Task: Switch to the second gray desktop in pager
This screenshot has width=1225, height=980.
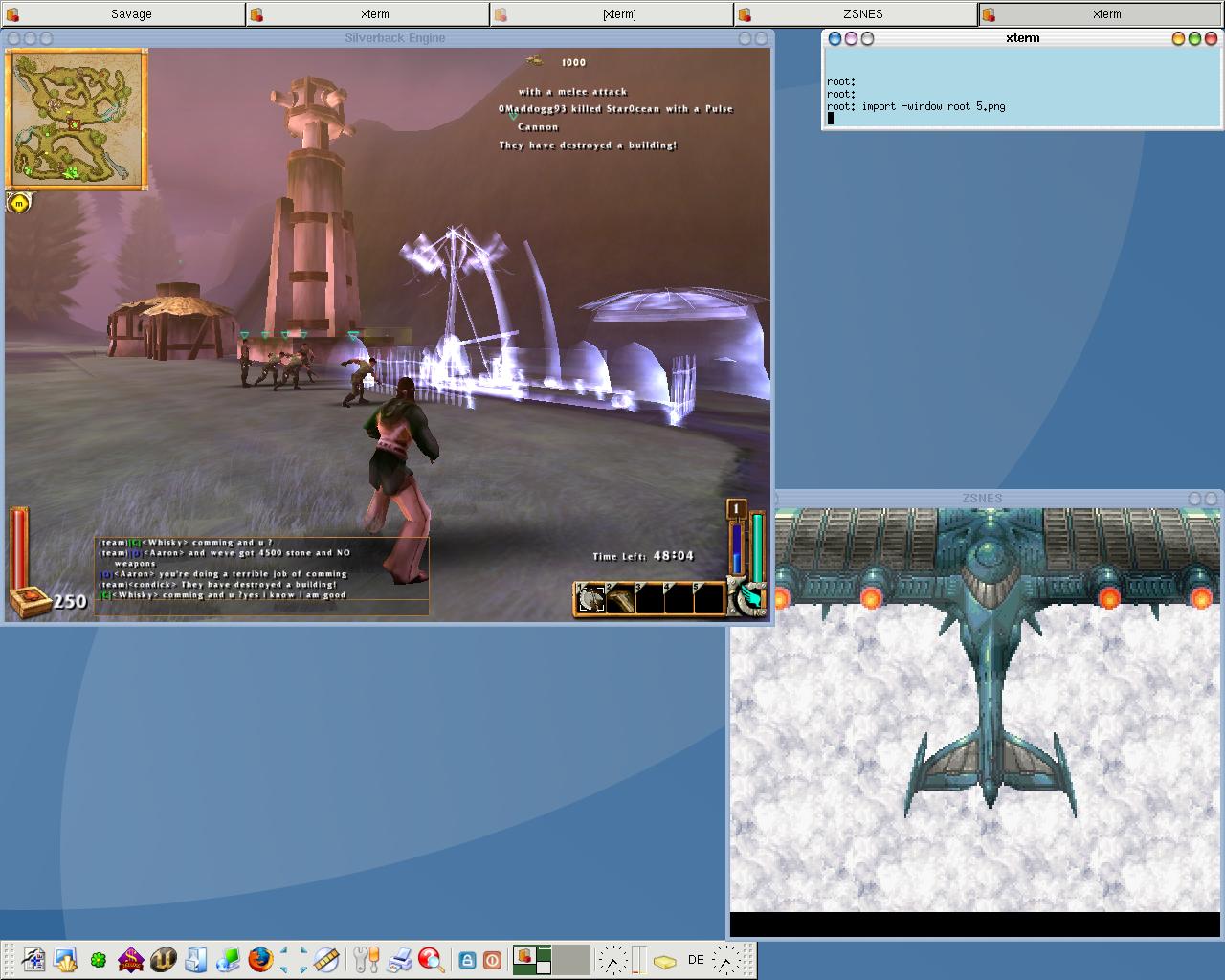Action: (571, 960)
